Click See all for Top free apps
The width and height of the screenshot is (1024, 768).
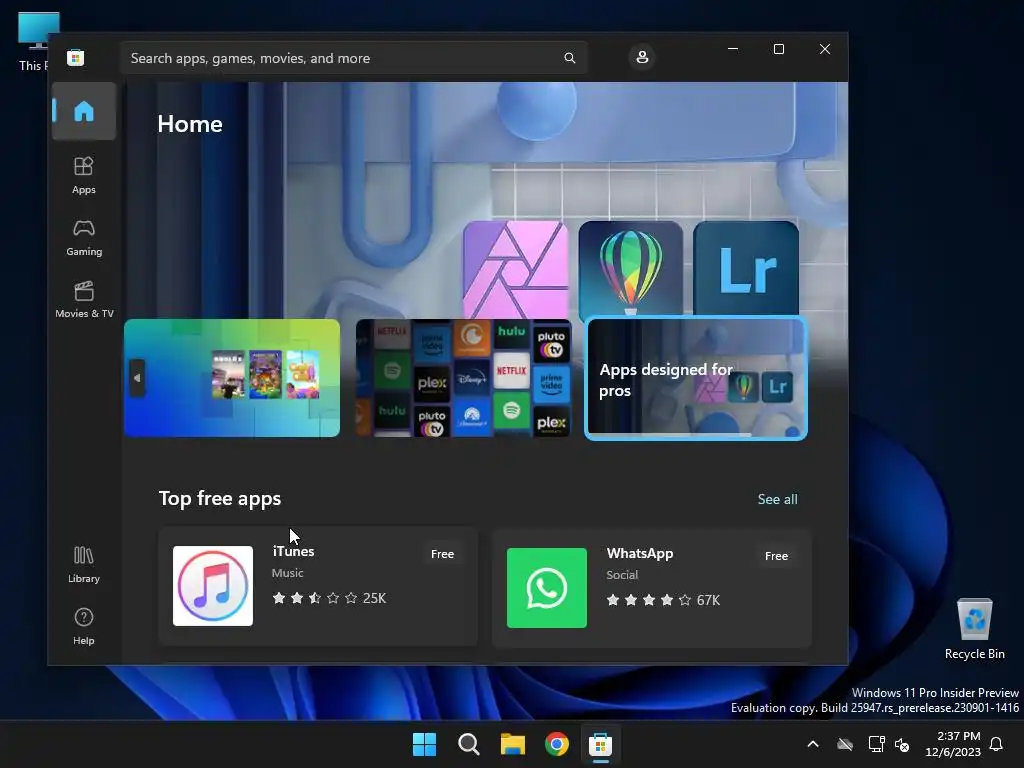pyautogui.click(x=777, y=499)
